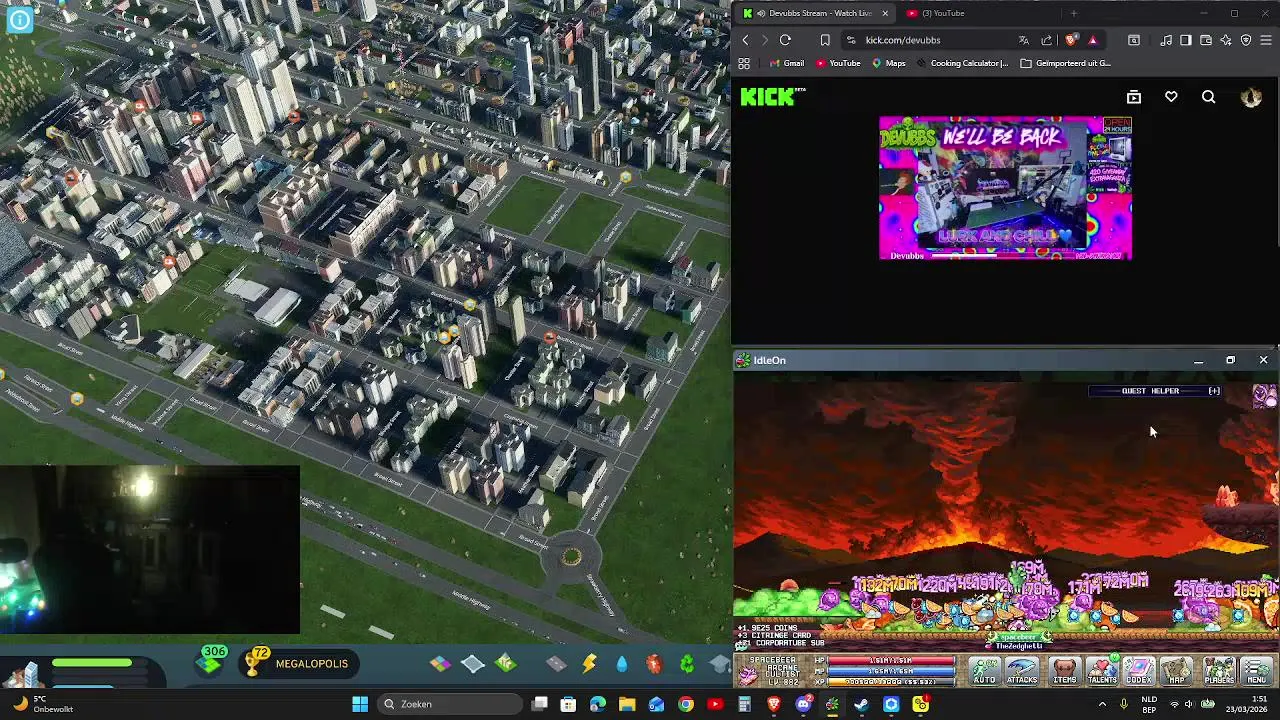This screenshot has width=1280, height=720.
Task: Click the green city happiness bar
Action: pos(92,663)
